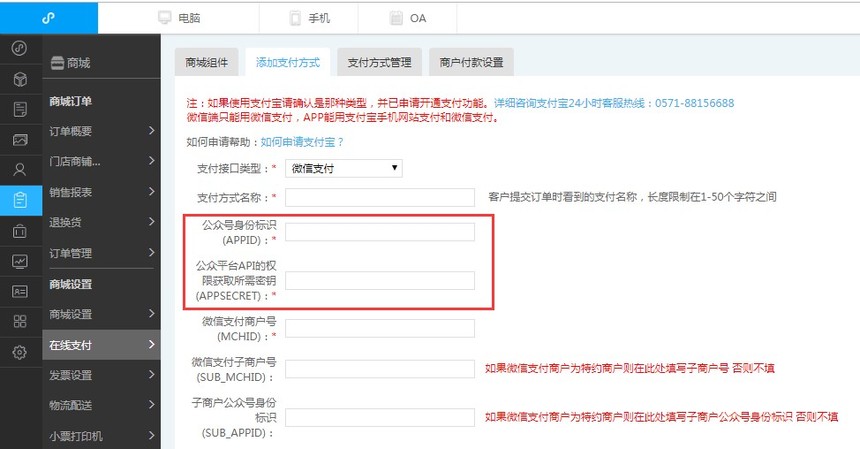The image size is (860, 449).
Task: Open the ID card sidebar icon
Action: pyautogui.click(x=20, y=291)
